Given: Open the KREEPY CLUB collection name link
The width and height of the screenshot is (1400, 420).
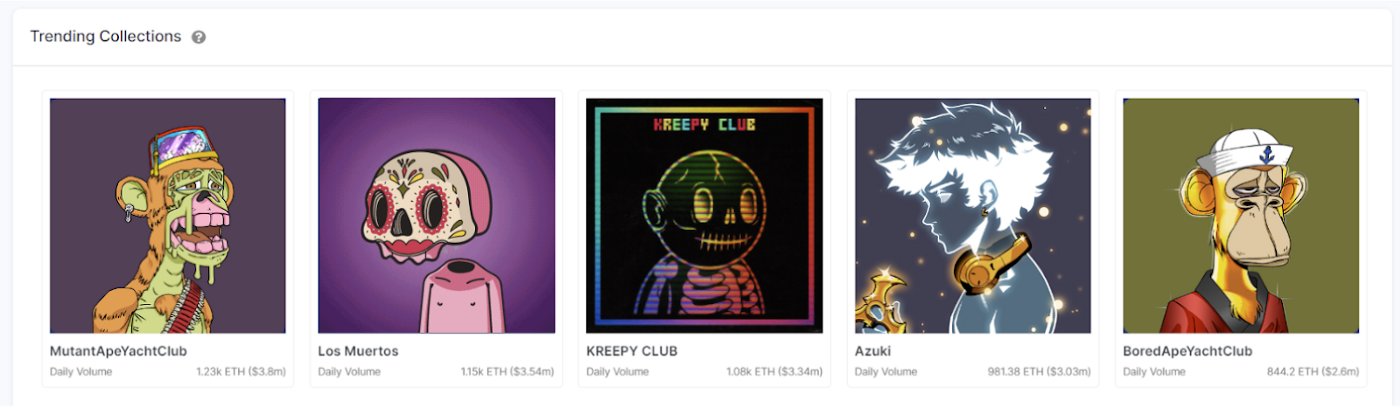Looking at the screenshot, I should click(632, 351).
